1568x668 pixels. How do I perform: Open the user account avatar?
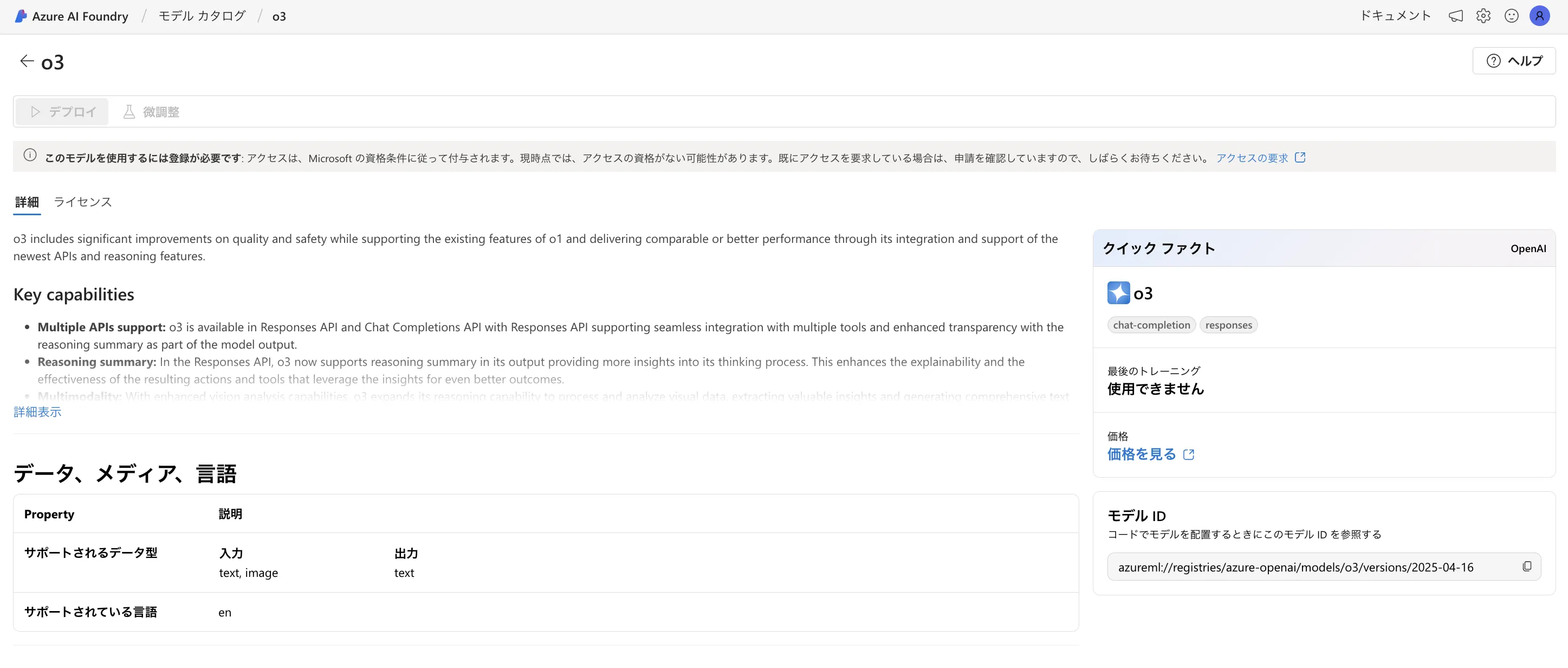(1539, 16)
